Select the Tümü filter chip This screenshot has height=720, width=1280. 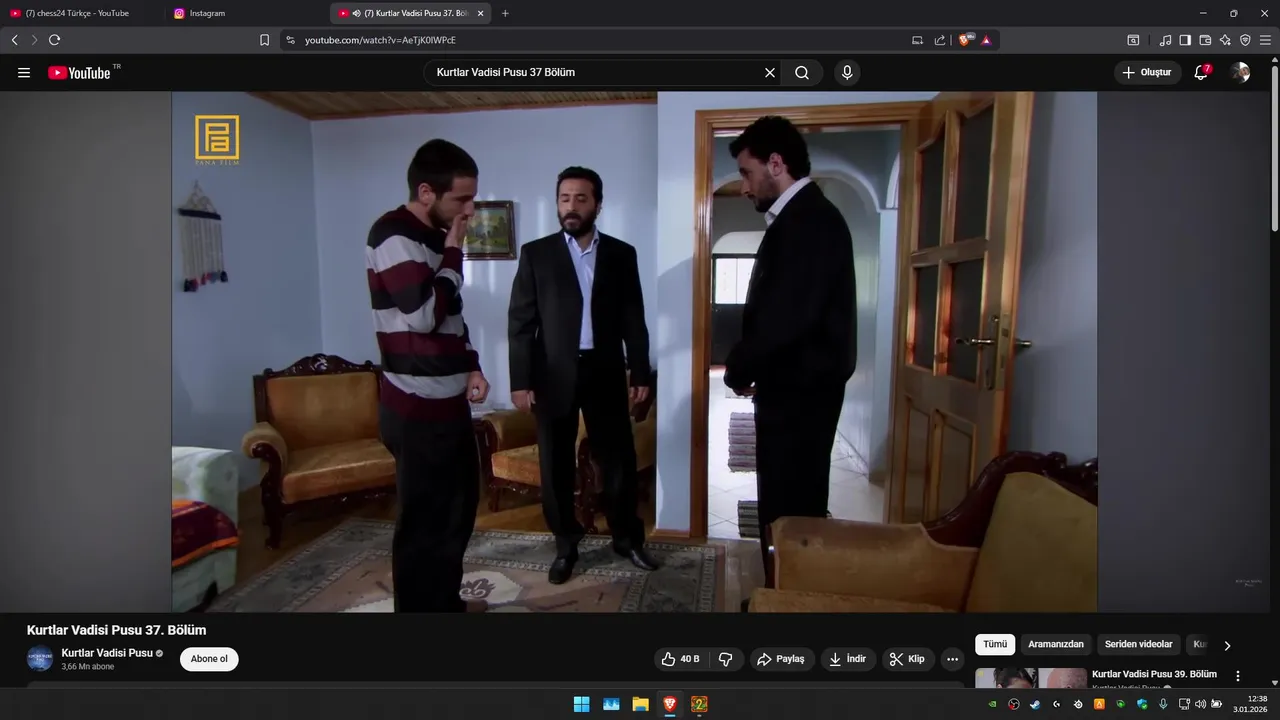[995, 645]
